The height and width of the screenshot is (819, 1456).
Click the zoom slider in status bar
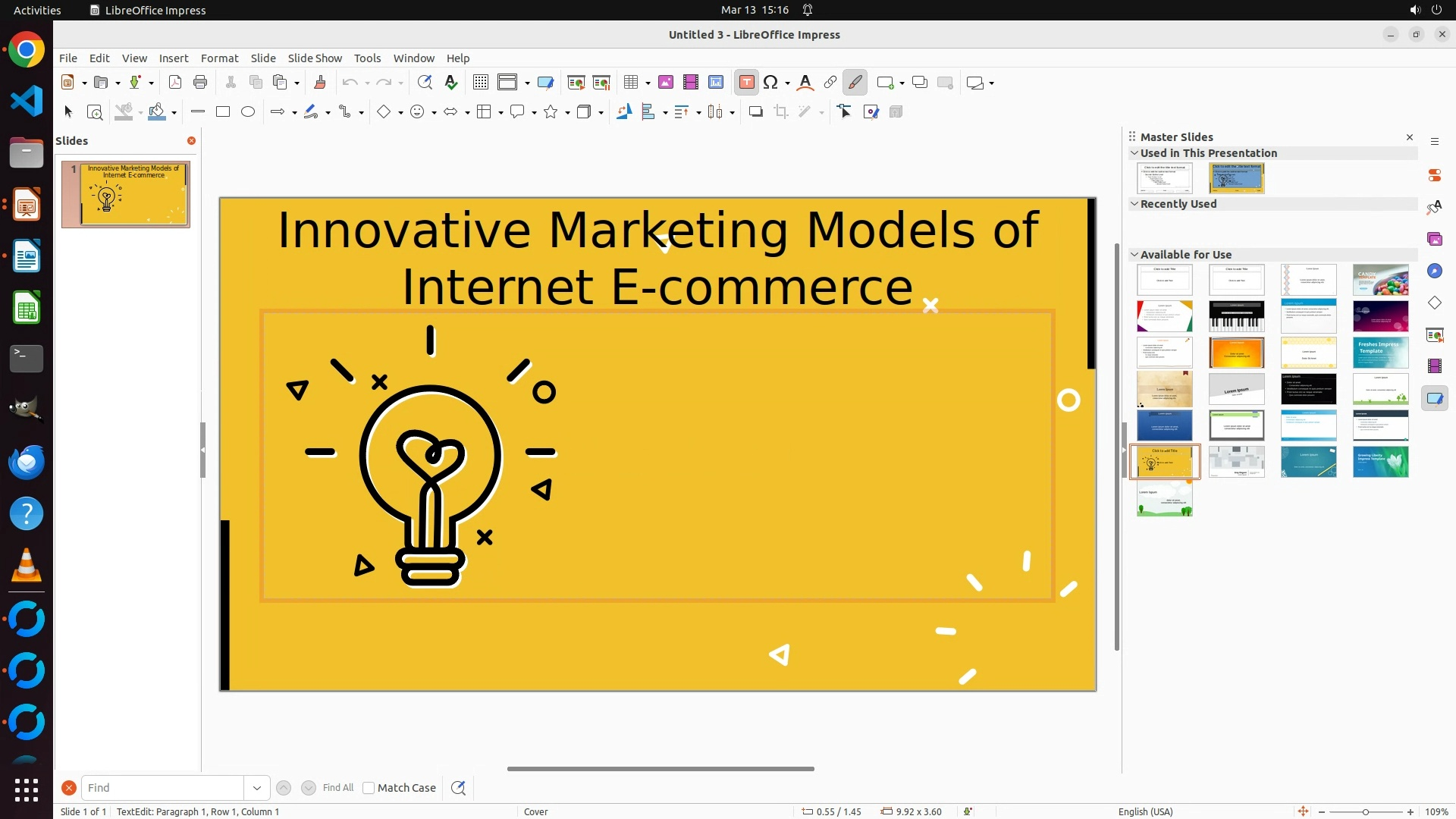tap(1365, 812)
